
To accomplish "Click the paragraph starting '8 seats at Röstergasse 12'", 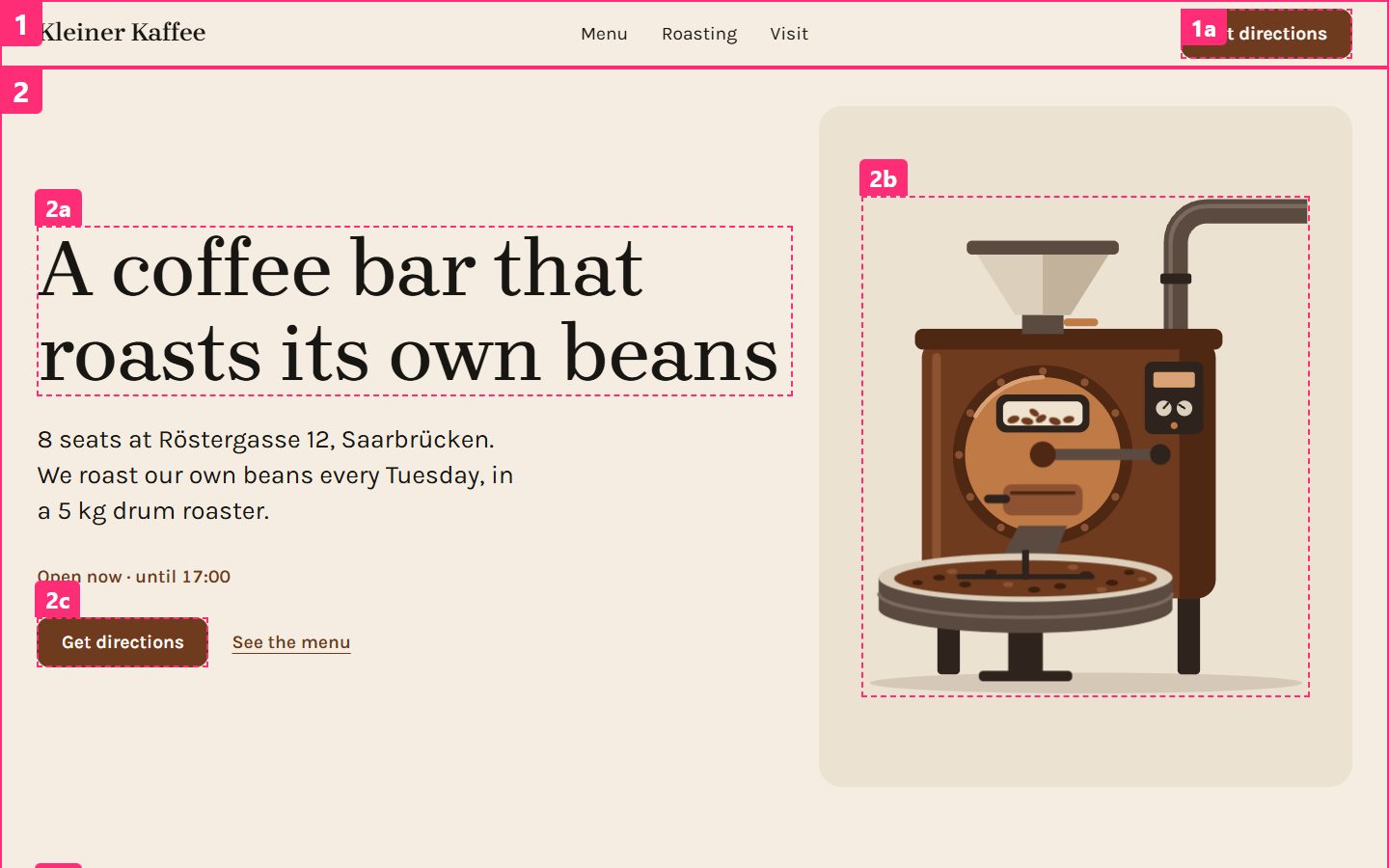I will click(276, 475).
